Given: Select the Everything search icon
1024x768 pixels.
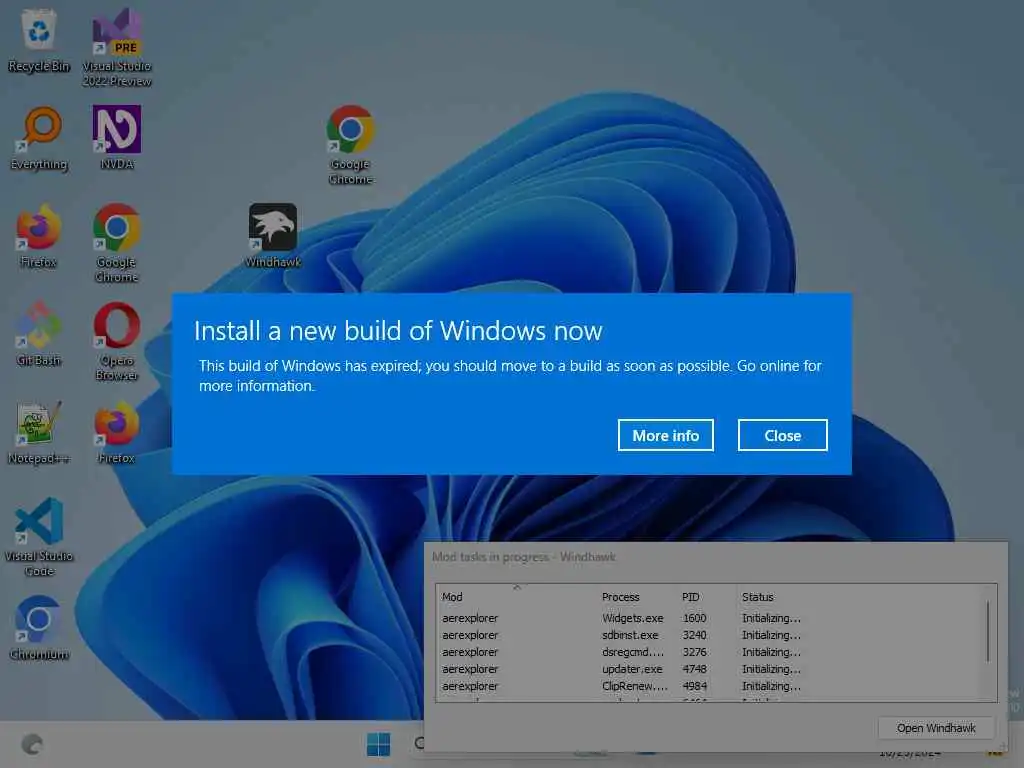Looking at the screenshot, I should [x=39, y=138].
